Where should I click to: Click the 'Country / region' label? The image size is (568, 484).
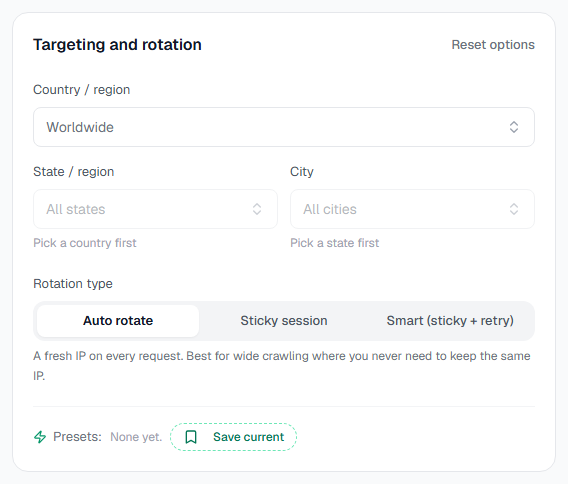82,90
